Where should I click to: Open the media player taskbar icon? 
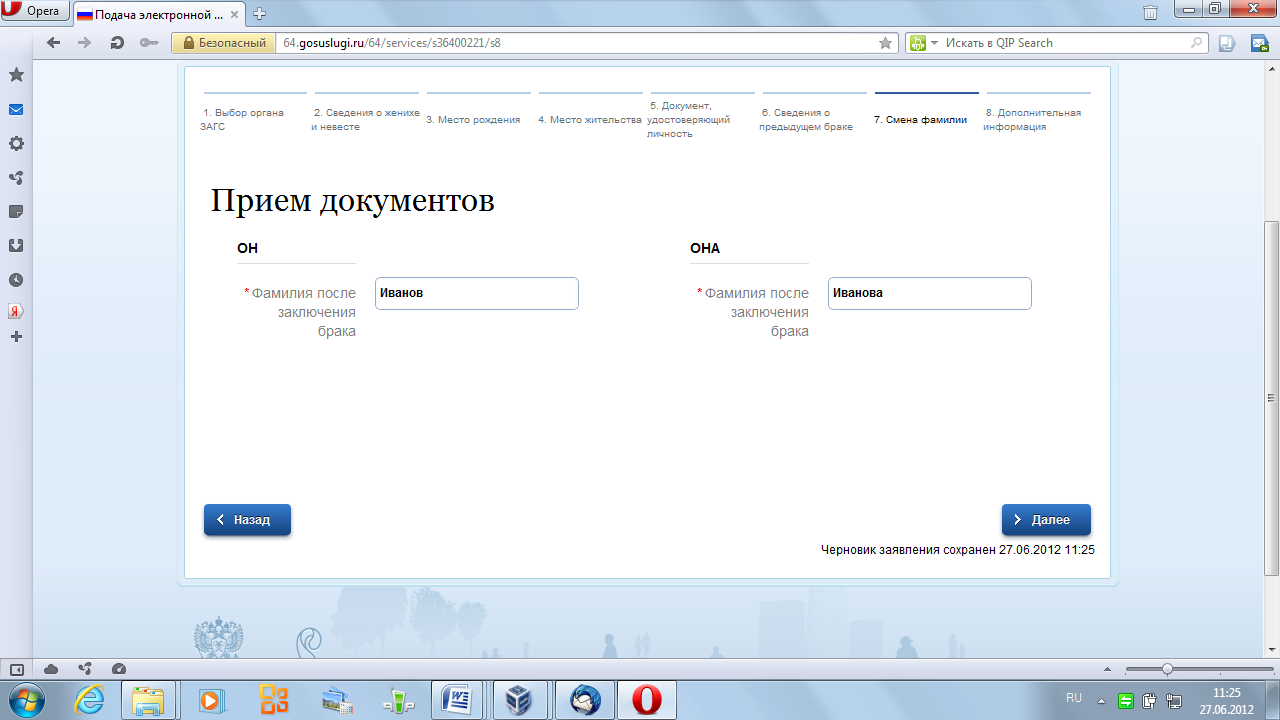(212, 700)
